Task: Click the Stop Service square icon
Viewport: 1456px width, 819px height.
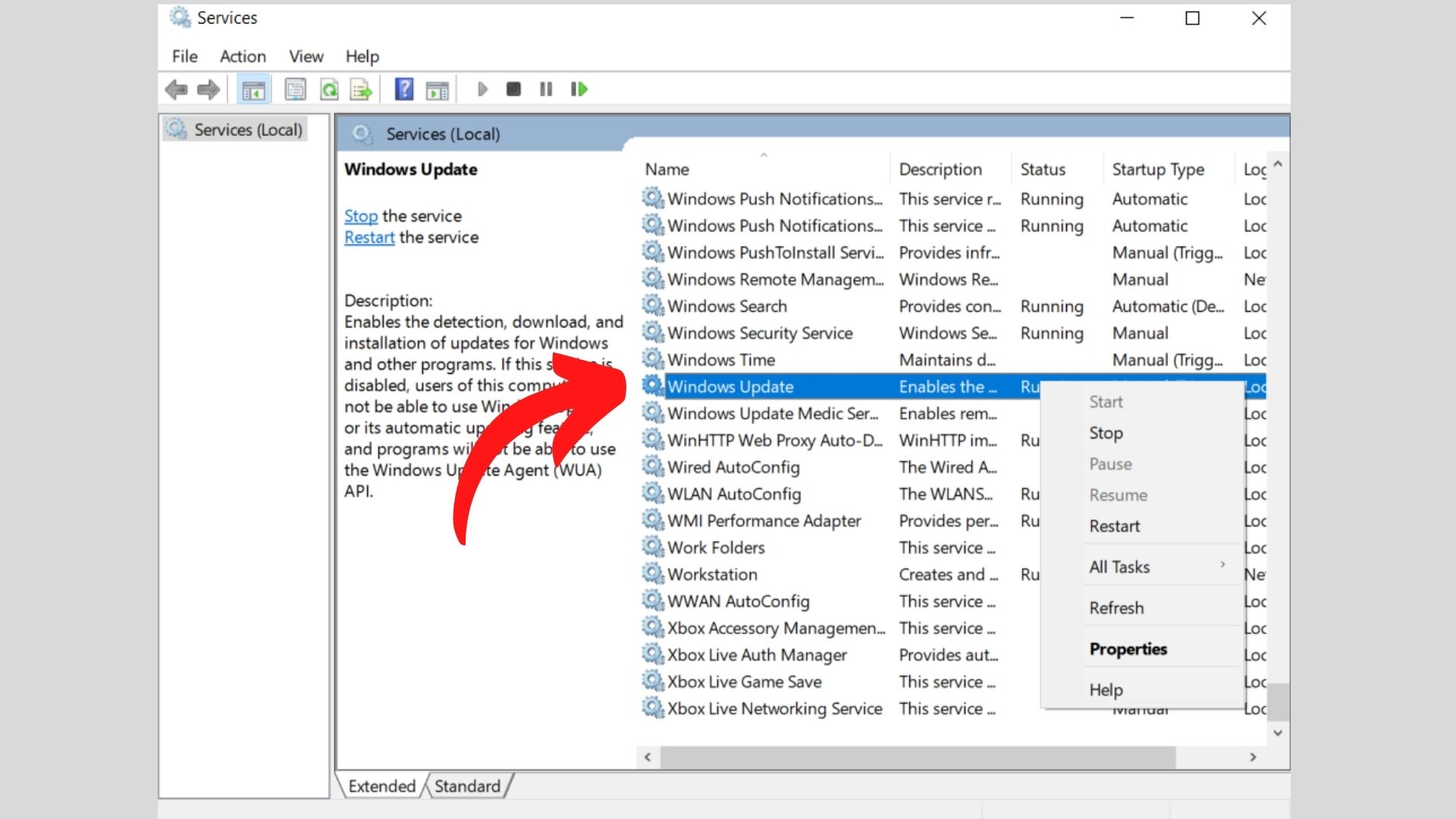Action: [x=513, y=89]
